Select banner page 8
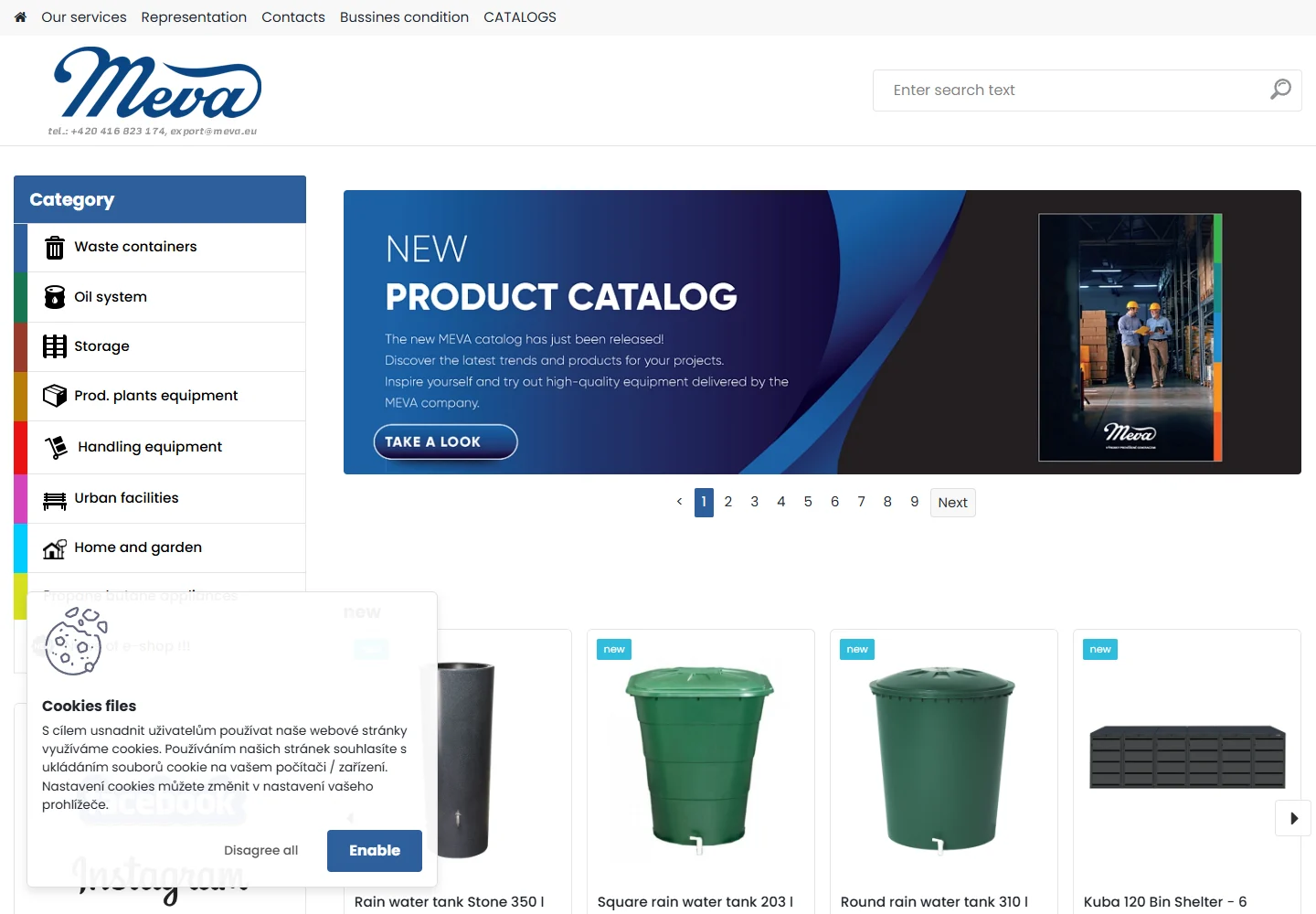 click(x=887, y=502)
